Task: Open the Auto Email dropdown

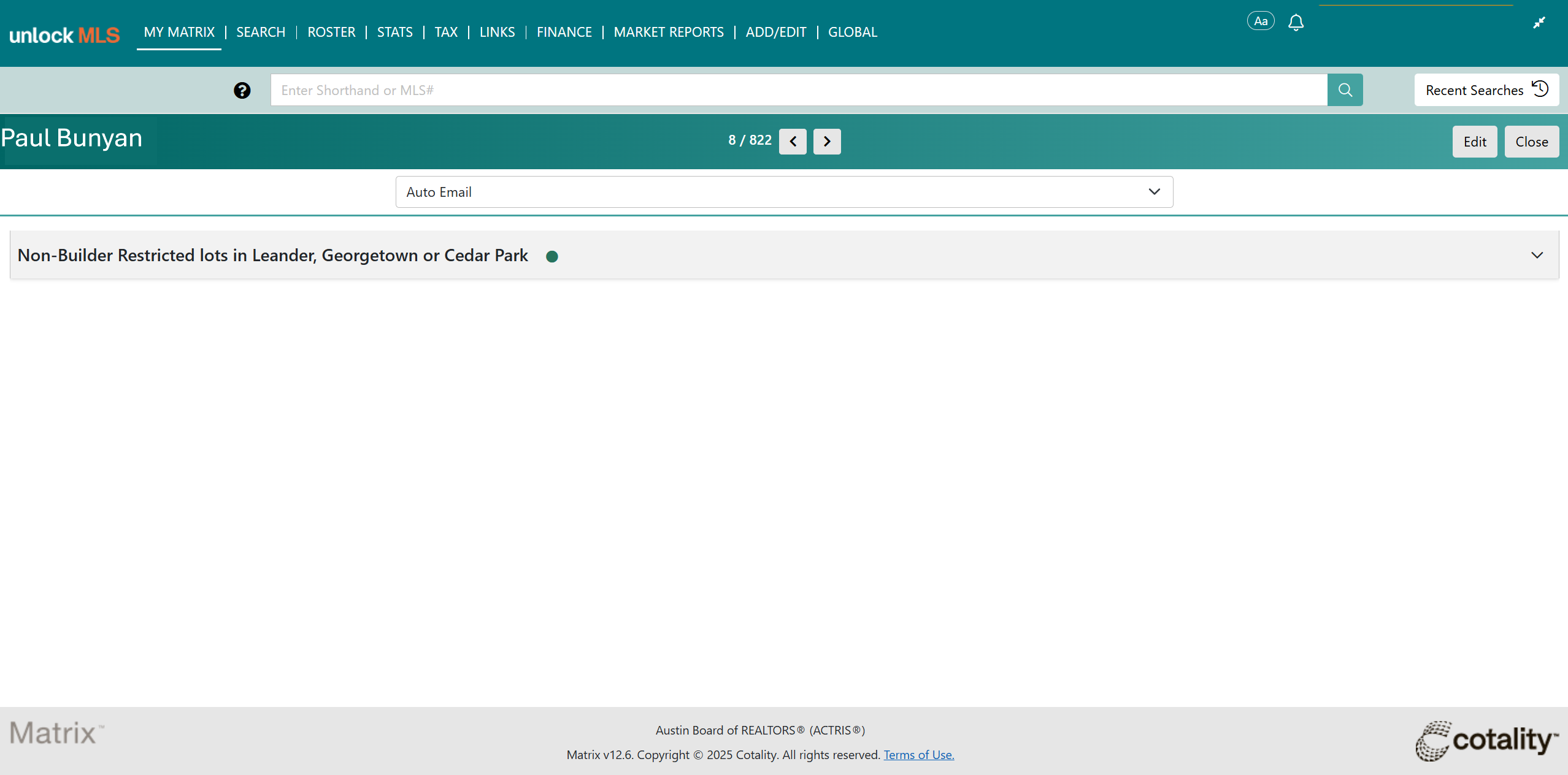Action: 784,192
